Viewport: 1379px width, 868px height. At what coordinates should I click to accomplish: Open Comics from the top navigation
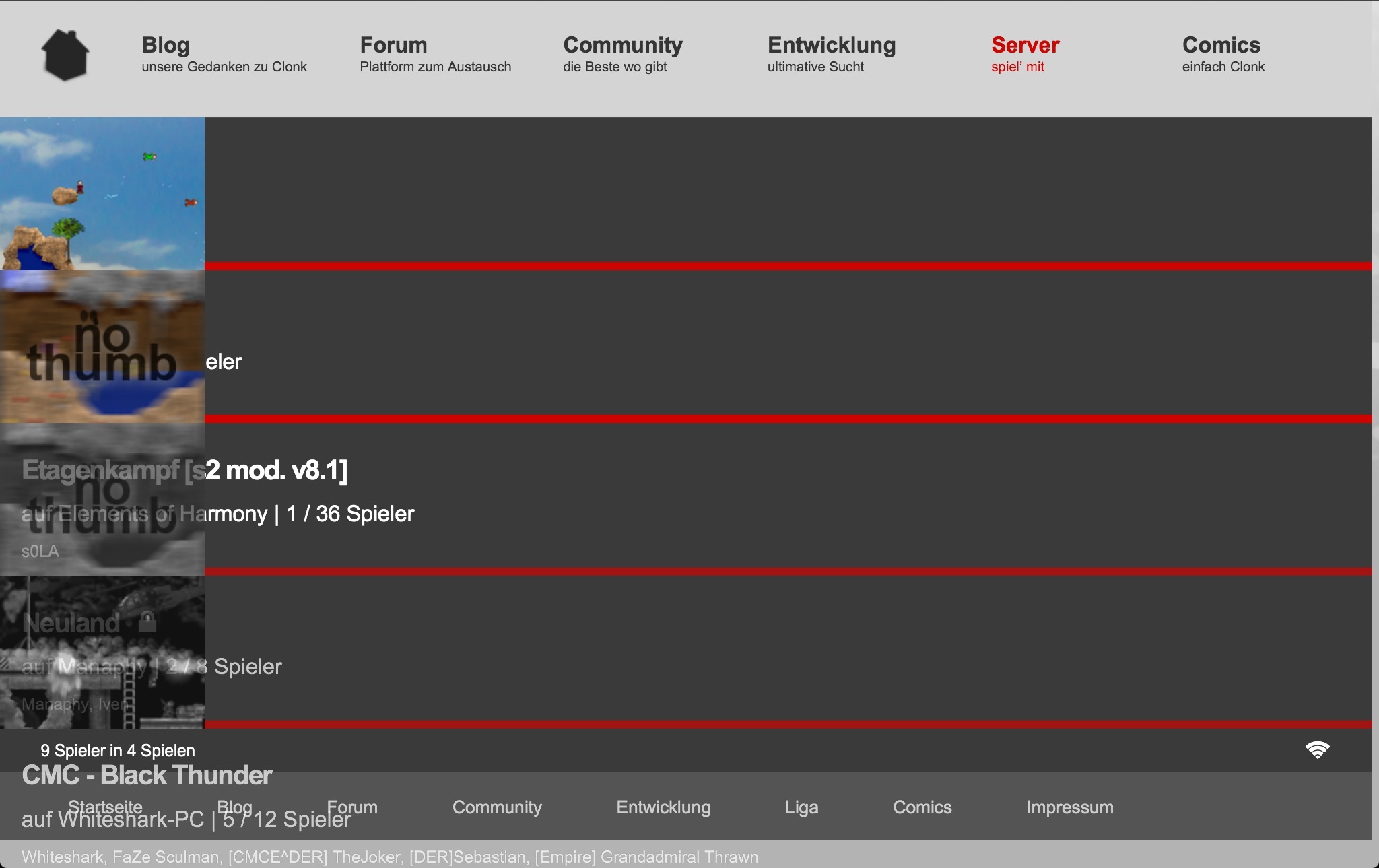(1221, 45)
